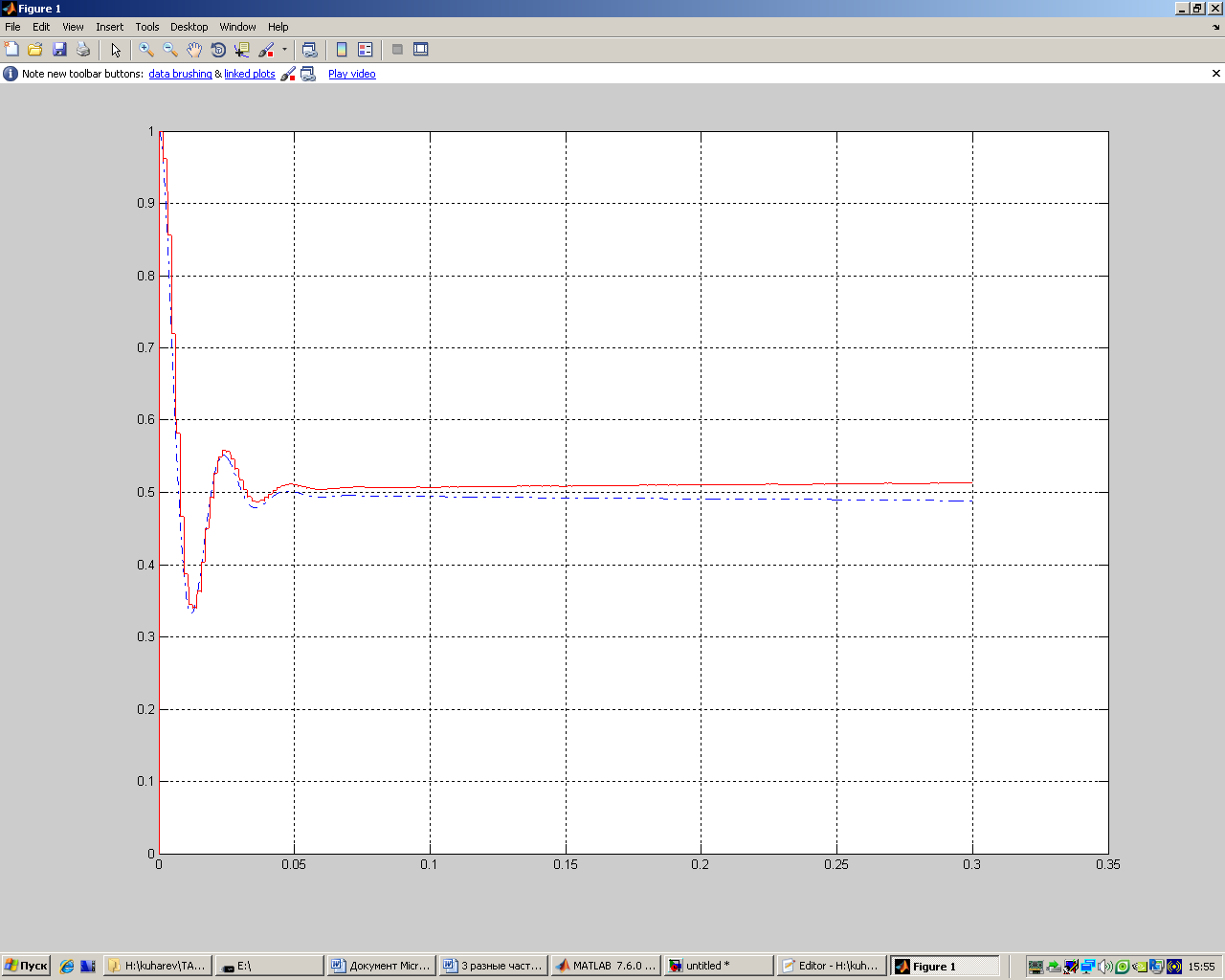Dismiss the new toolbar buttons note
The height and width of the screenshot is (980, 1225).
point(1216,74)
